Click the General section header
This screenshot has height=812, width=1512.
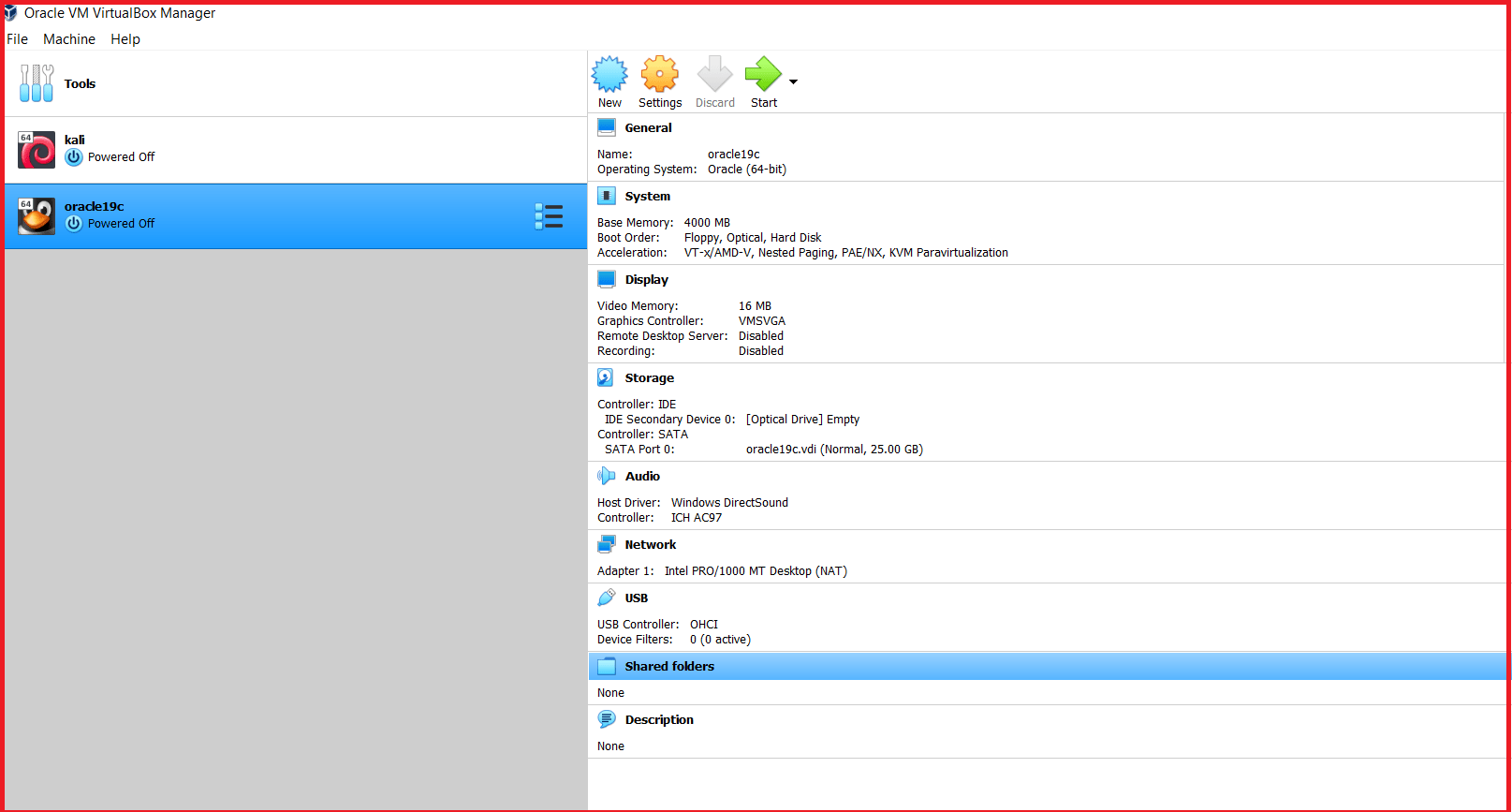[649, 128]
